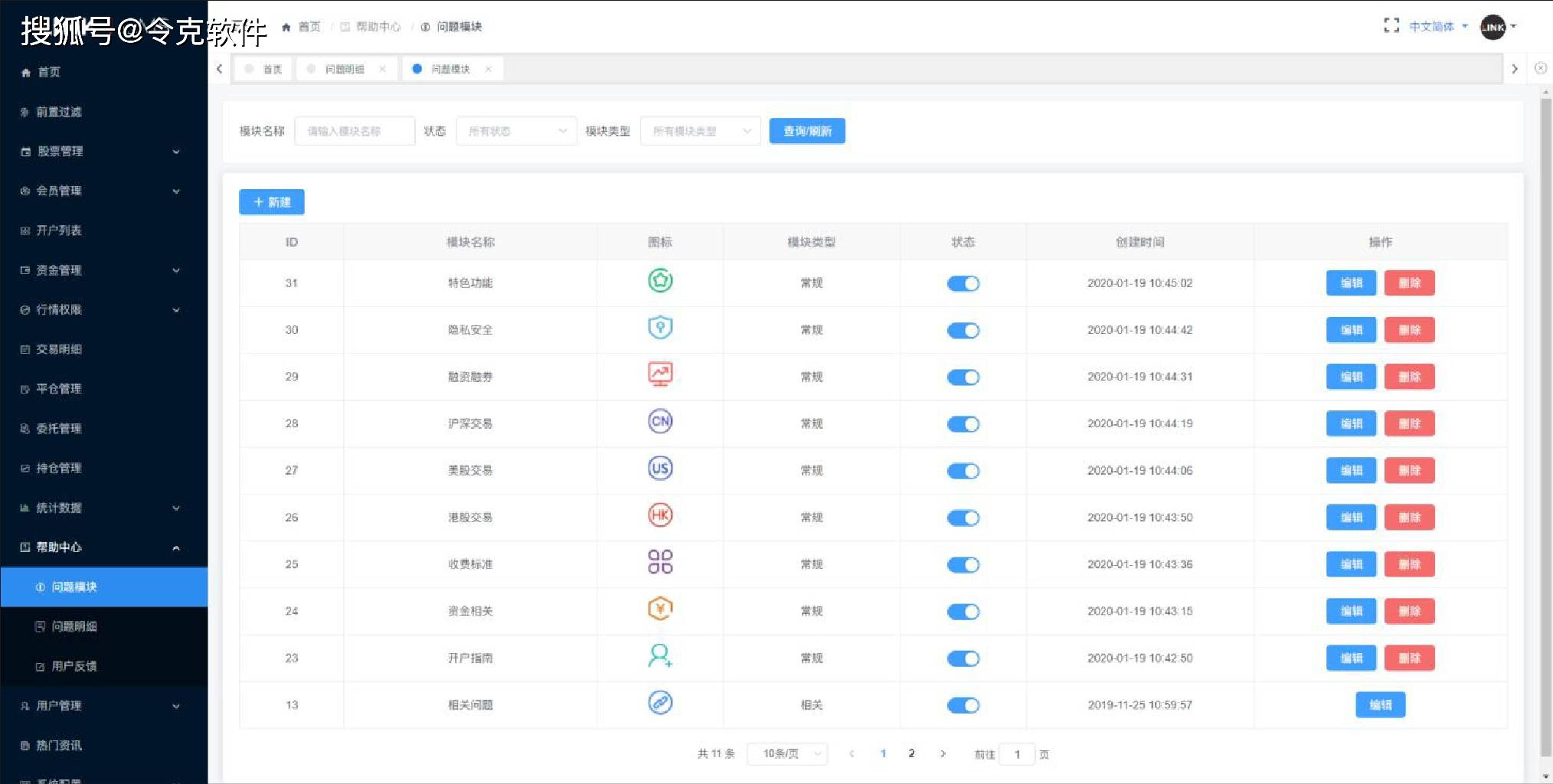Image resolution: width=1553 pixels, height=784 pixels.
Task: Click the 美股交易 US icon
Action: point(660,469)
